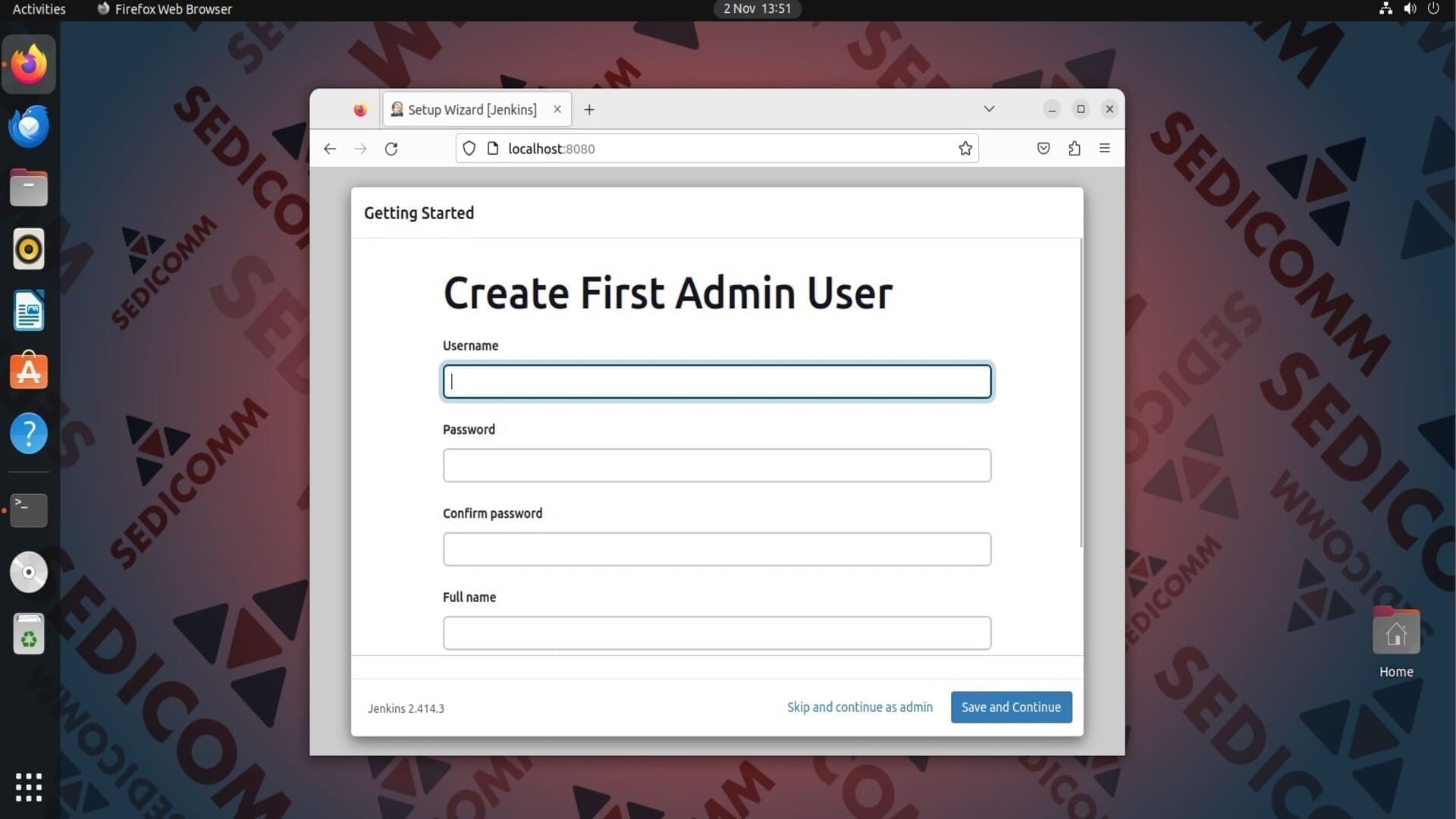Open the Files manager dock icon
Viewport: 1456px width, 819px height.
[29, 187]
